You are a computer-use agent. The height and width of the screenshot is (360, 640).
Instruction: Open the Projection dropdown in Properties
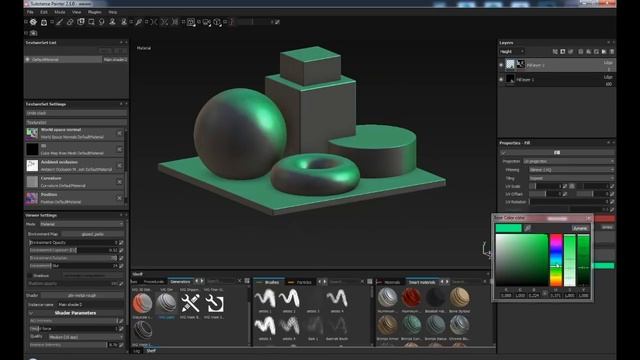tap(569, 161)
